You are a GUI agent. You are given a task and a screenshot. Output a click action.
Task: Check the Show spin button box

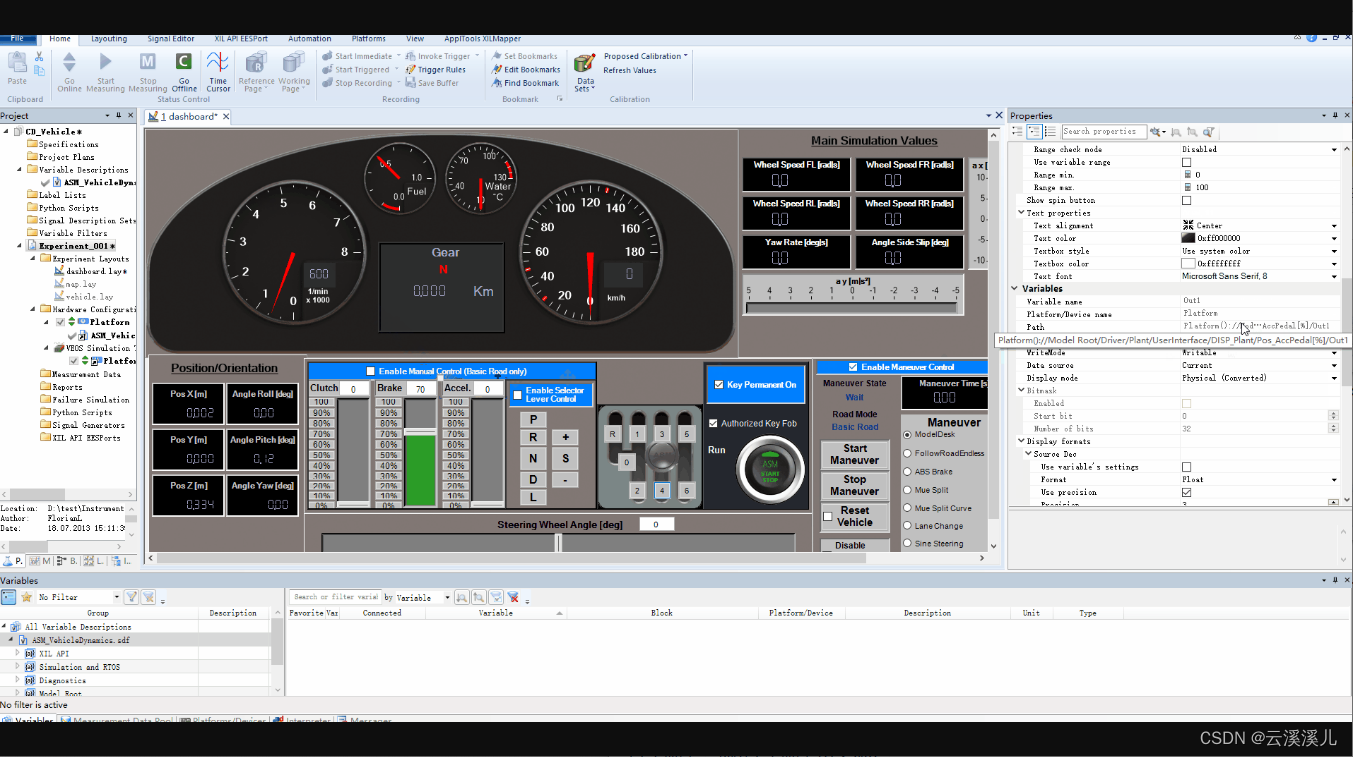coord(1187,200)
